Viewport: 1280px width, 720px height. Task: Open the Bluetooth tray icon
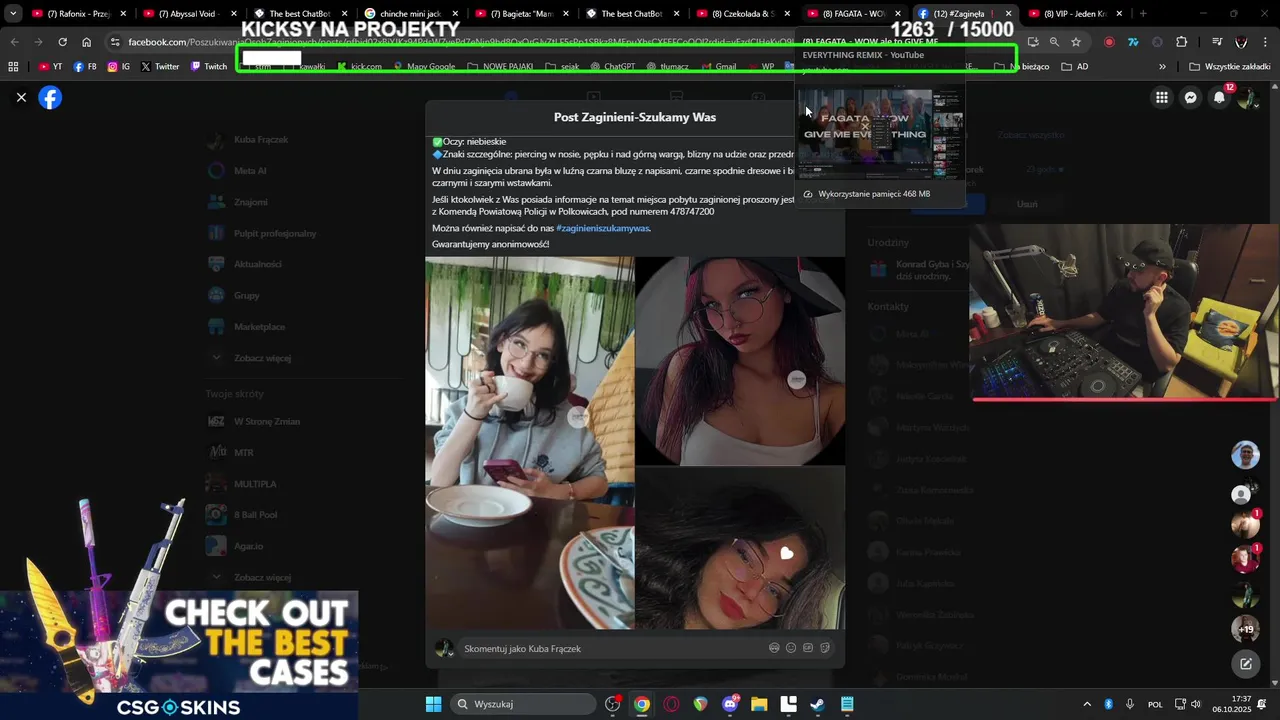1108,704
